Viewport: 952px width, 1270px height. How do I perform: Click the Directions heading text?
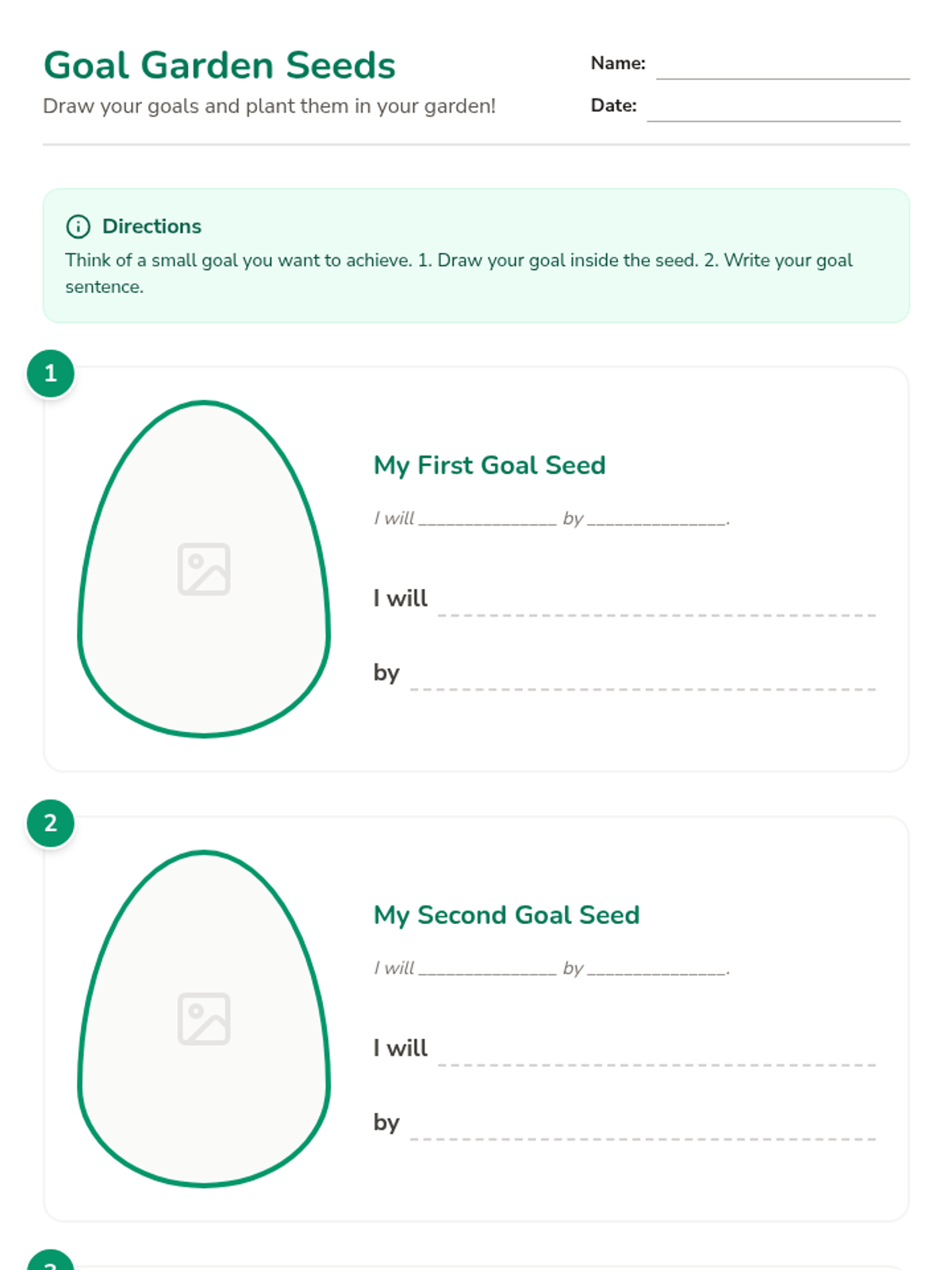(x=152, y=226)
